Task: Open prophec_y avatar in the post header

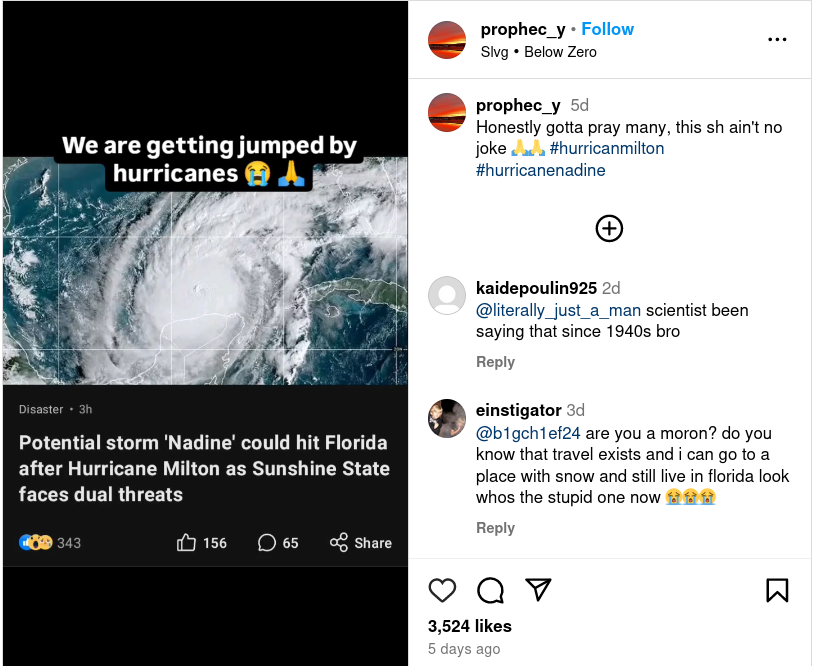Action: tap(447, 40)
